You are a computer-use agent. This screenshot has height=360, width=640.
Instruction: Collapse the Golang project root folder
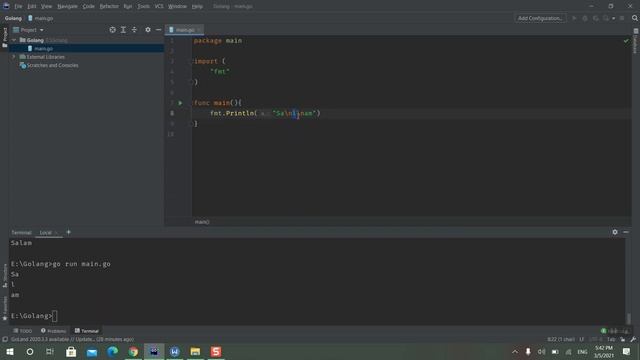tap(14, 40)
